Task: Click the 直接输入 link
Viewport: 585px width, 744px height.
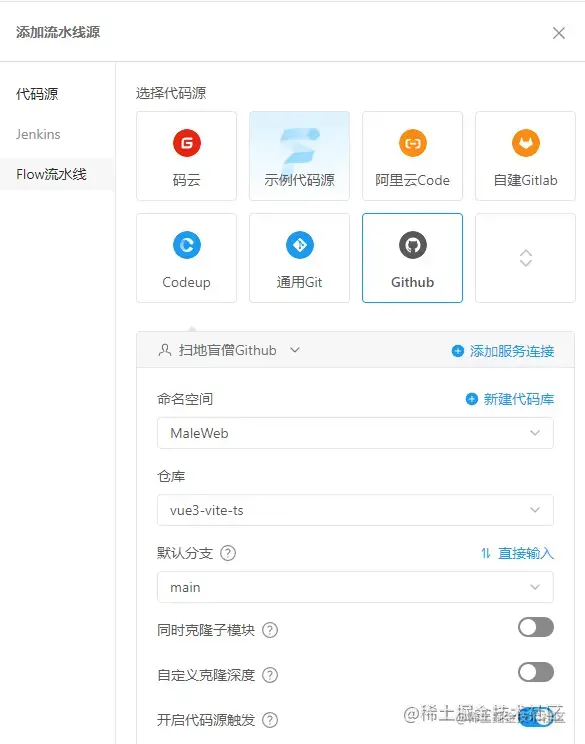Action: point(526,553)
